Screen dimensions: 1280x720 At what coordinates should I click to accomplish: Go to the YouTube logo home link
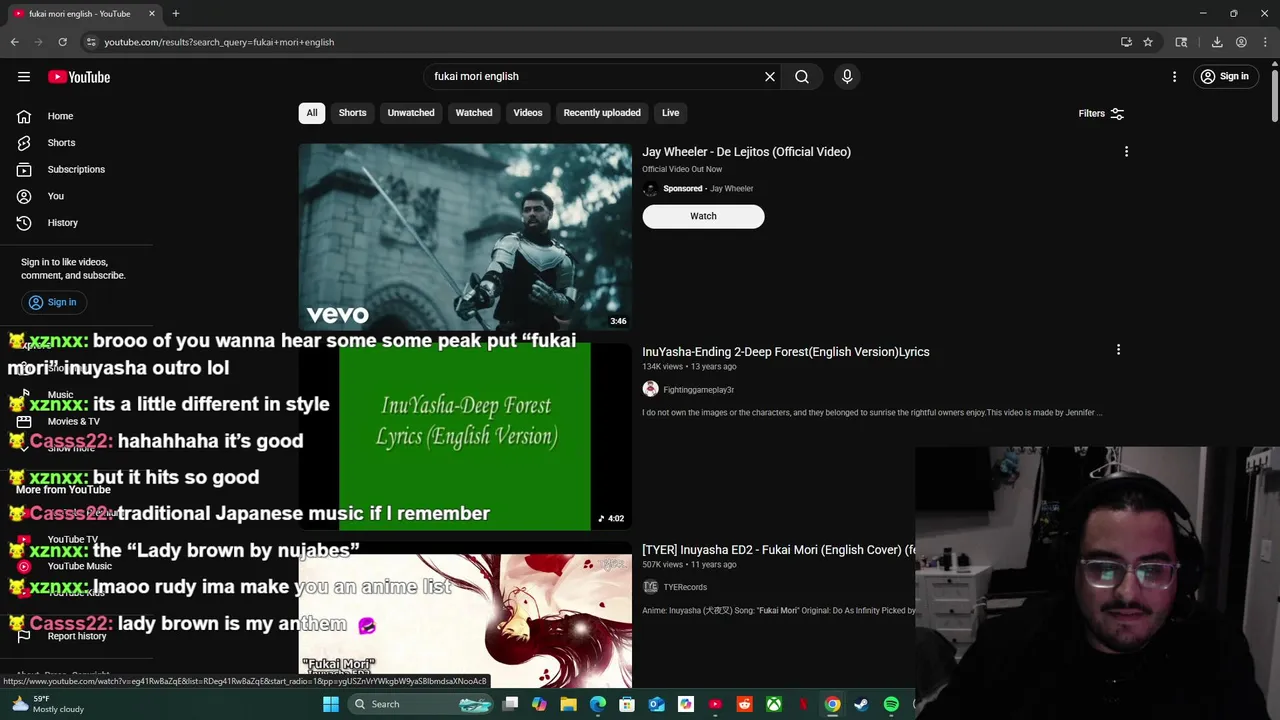[79, 77]
